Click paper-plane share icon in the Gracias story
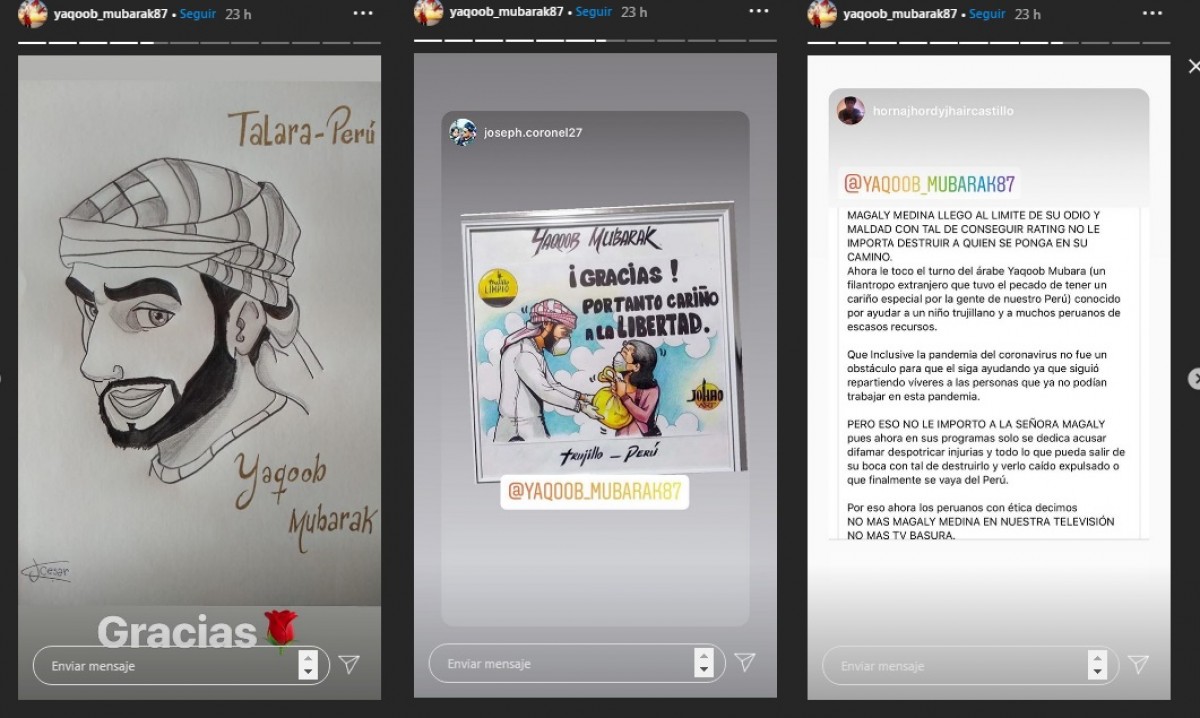This screenshot has height=718, width=1200. tap(349, 664)
